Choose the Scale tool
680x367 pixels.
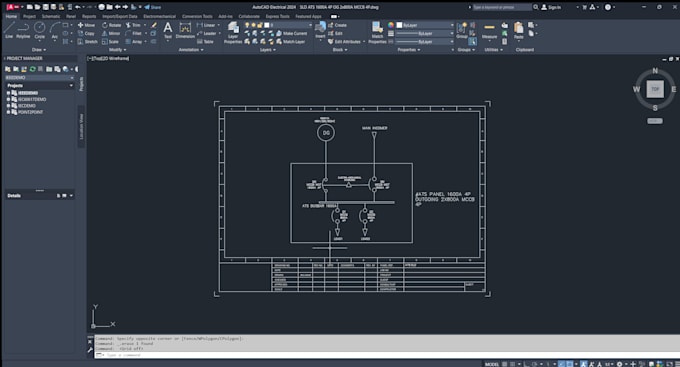point(110,42)
